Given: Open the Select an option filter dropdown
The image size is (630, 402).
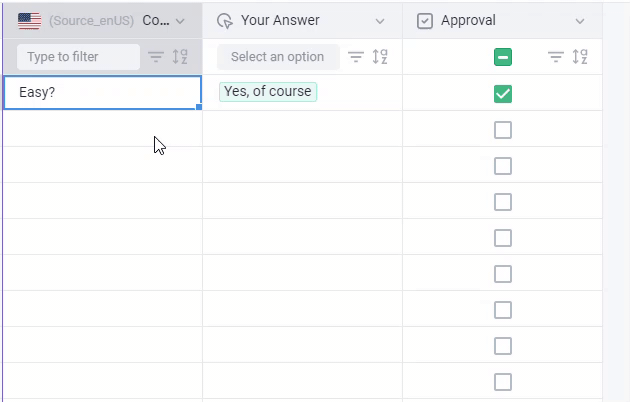Looking at the screenshot, I should pyautogui.click(x=278, y=57).
